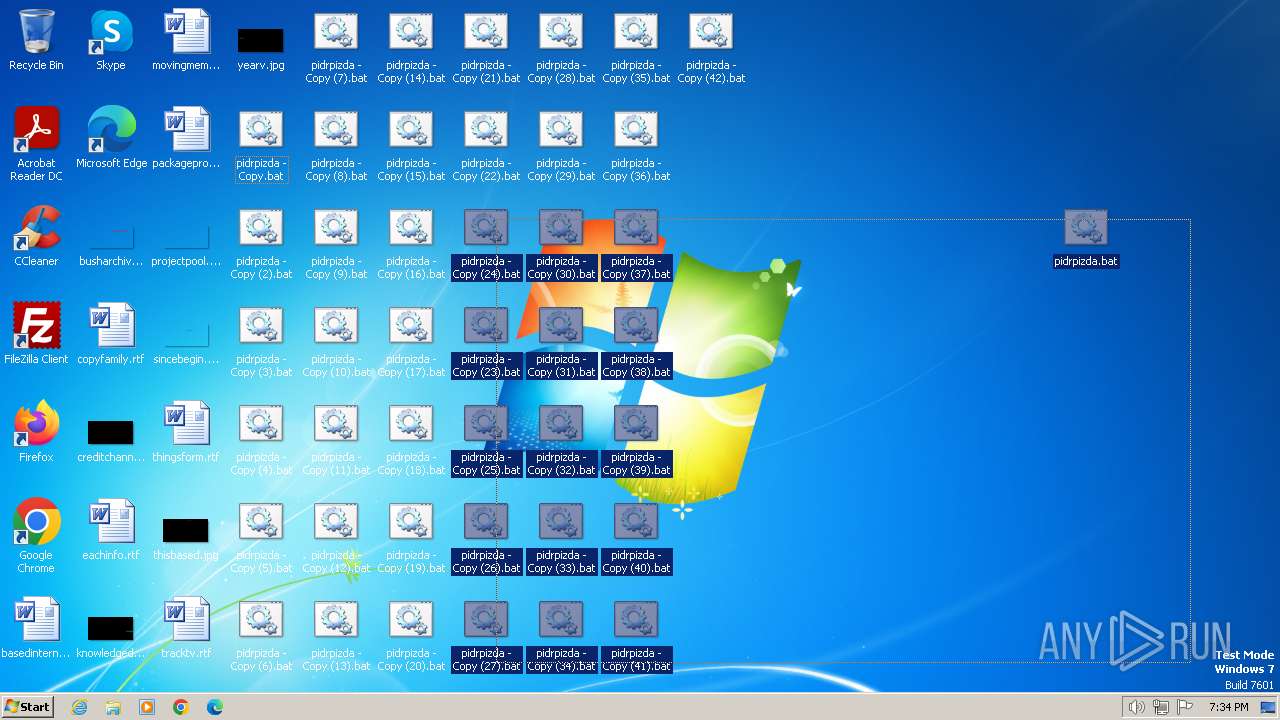This screenshot has height=720, width=1280.
Task: Select pidrpizda - Copy (29).bat
Action: (x=561, y=145)
